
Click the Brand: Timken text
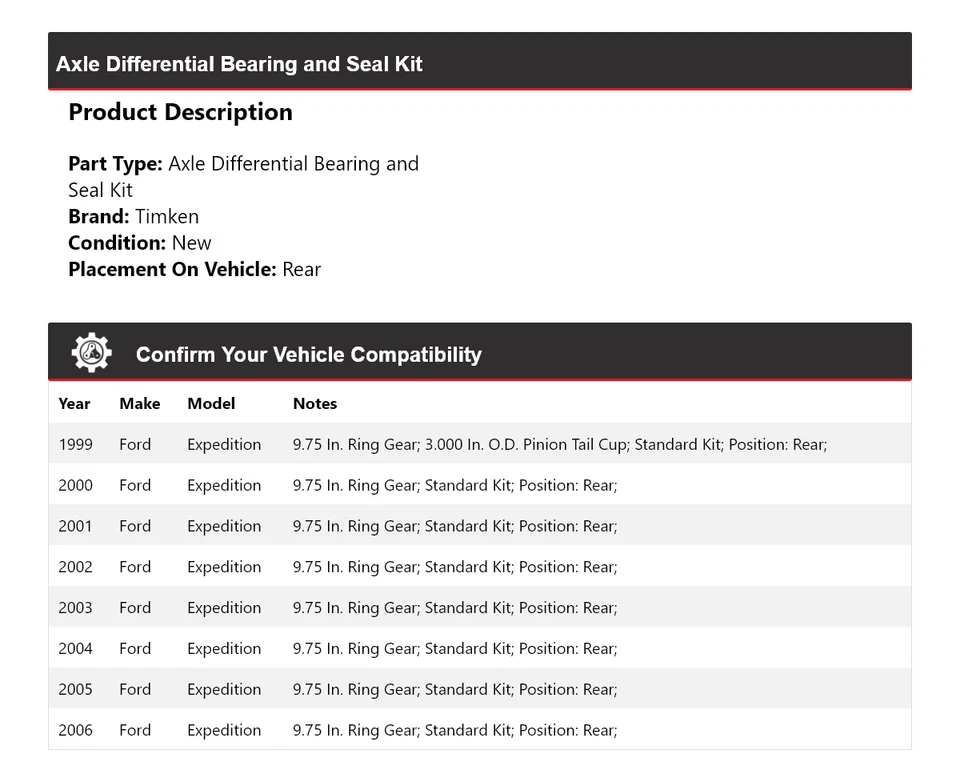[133, 216]
